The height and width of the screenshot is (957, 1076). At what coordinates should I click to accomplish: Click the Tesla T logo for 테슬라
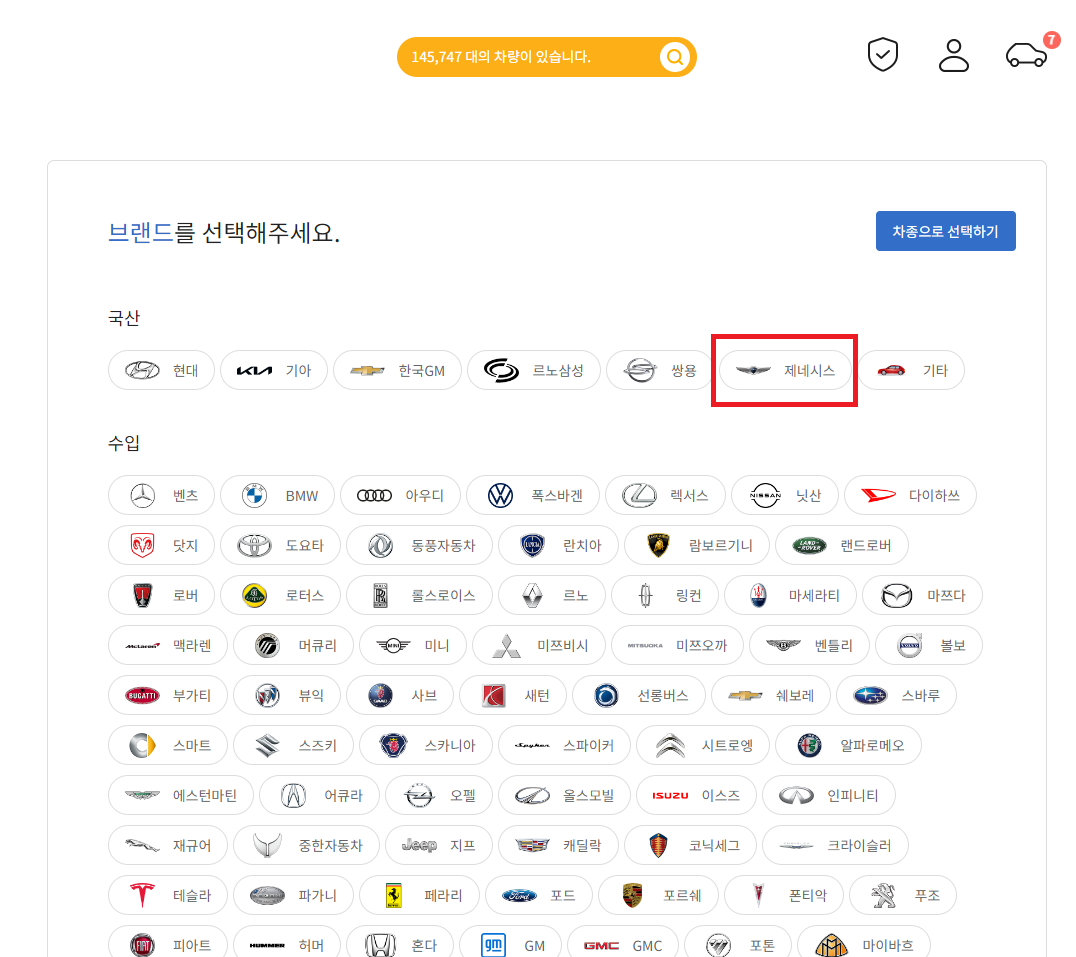(143, 896)
